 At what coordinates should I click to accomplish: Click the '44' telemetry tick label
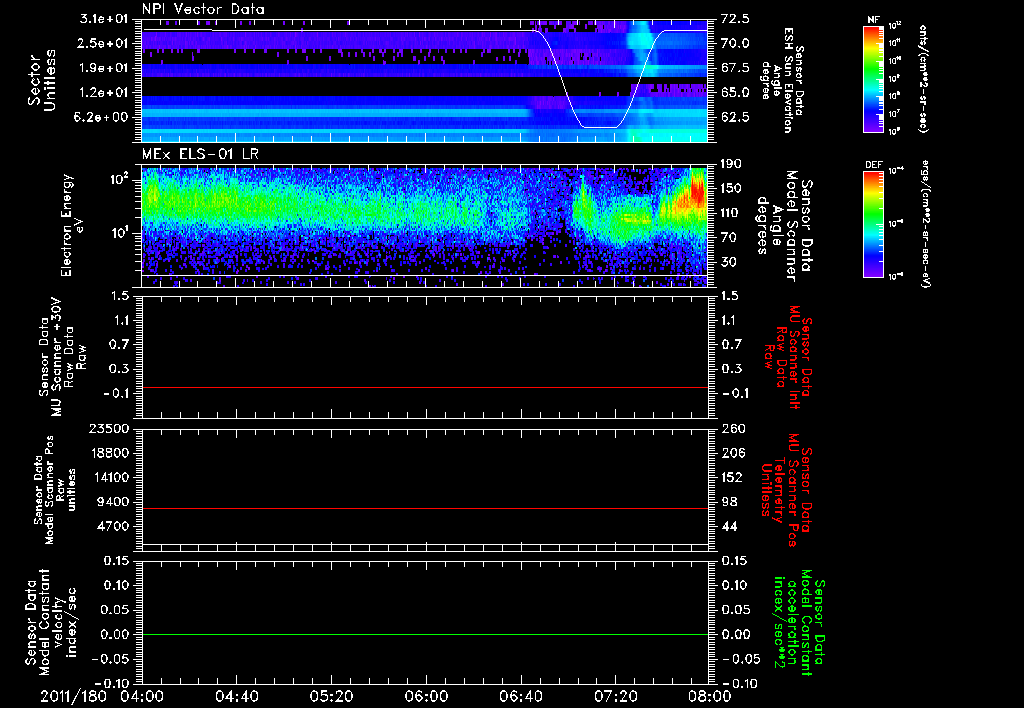click(729, 526)
